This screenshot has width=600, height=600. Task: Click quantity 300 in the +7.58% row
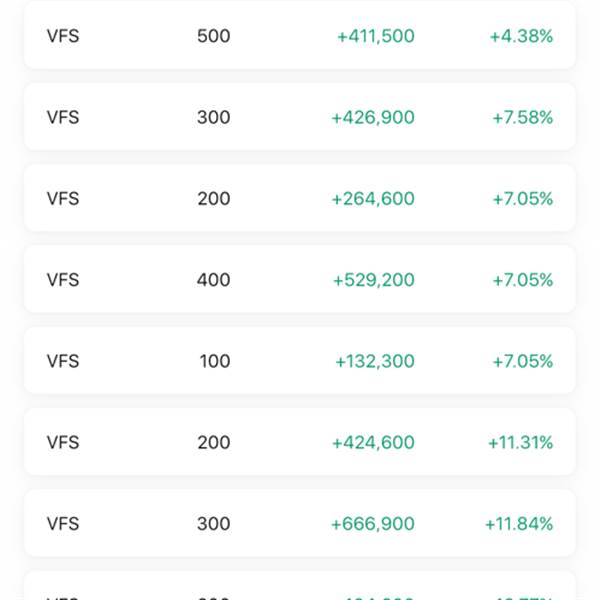(214, 117)
